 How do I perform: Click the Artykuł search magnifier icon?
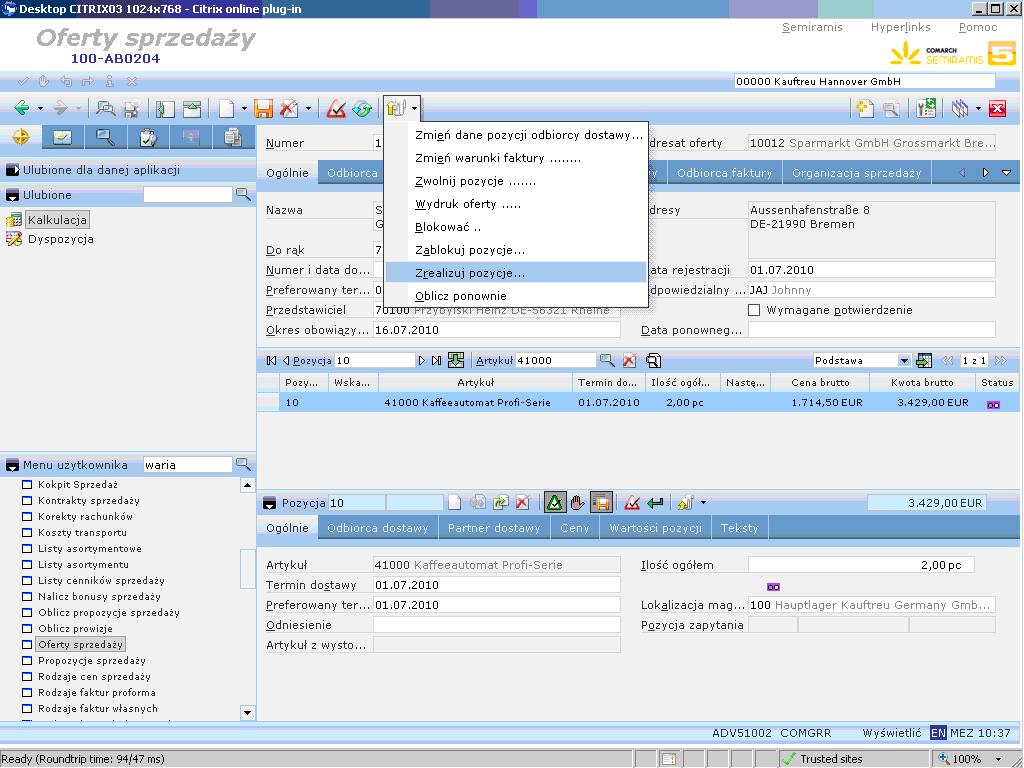tap(607, 360)
